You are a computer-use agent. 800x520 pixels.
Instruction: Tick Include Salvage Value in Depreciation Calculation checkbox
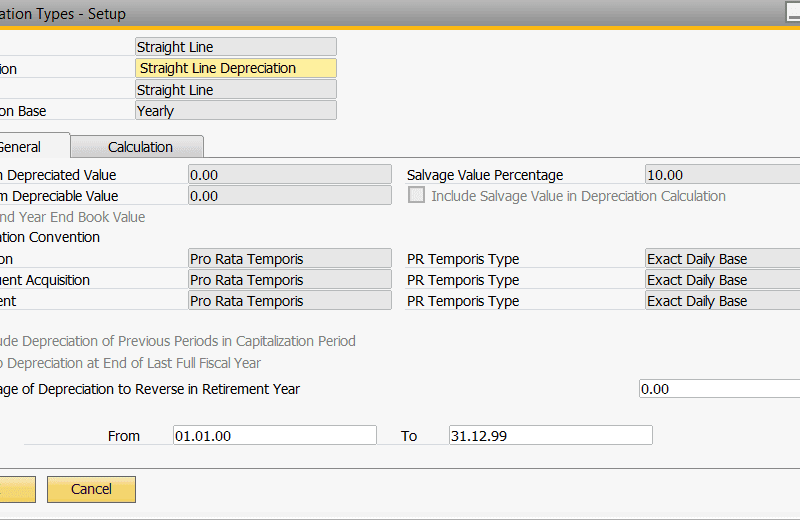click(x=416, y=195)
